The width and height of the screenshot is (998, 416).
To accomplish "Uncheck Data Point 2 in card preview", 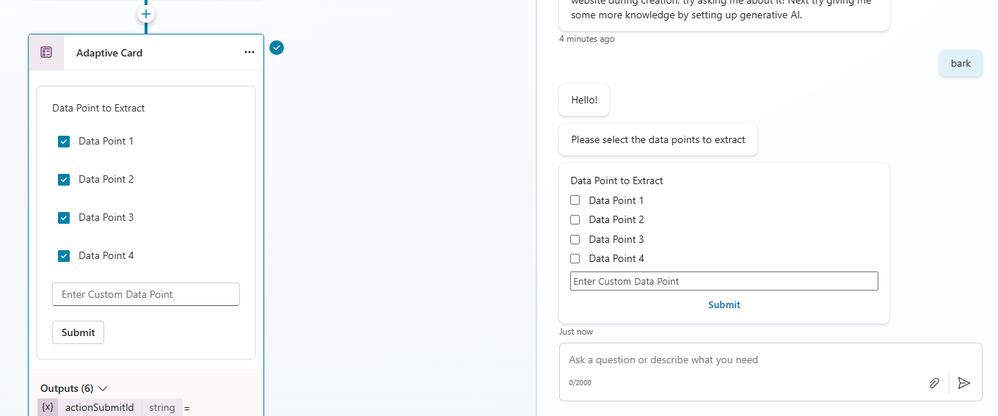I will click(64, 179).
